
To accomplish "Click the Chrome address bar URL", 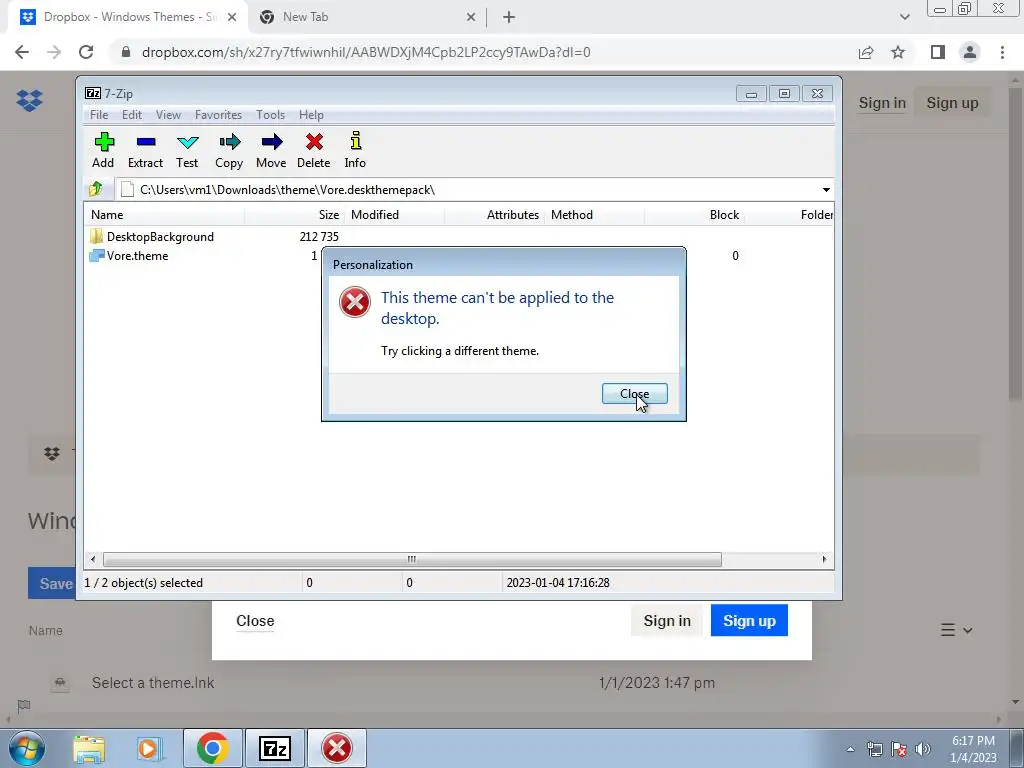I will 366,52.
